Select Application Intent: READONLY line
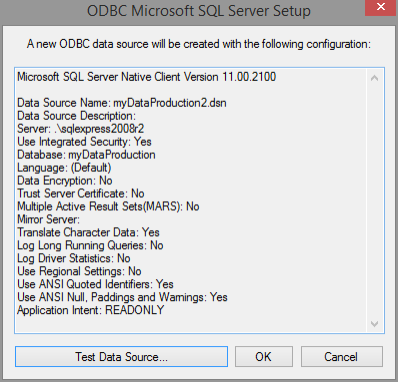 (x=91, y=310)
